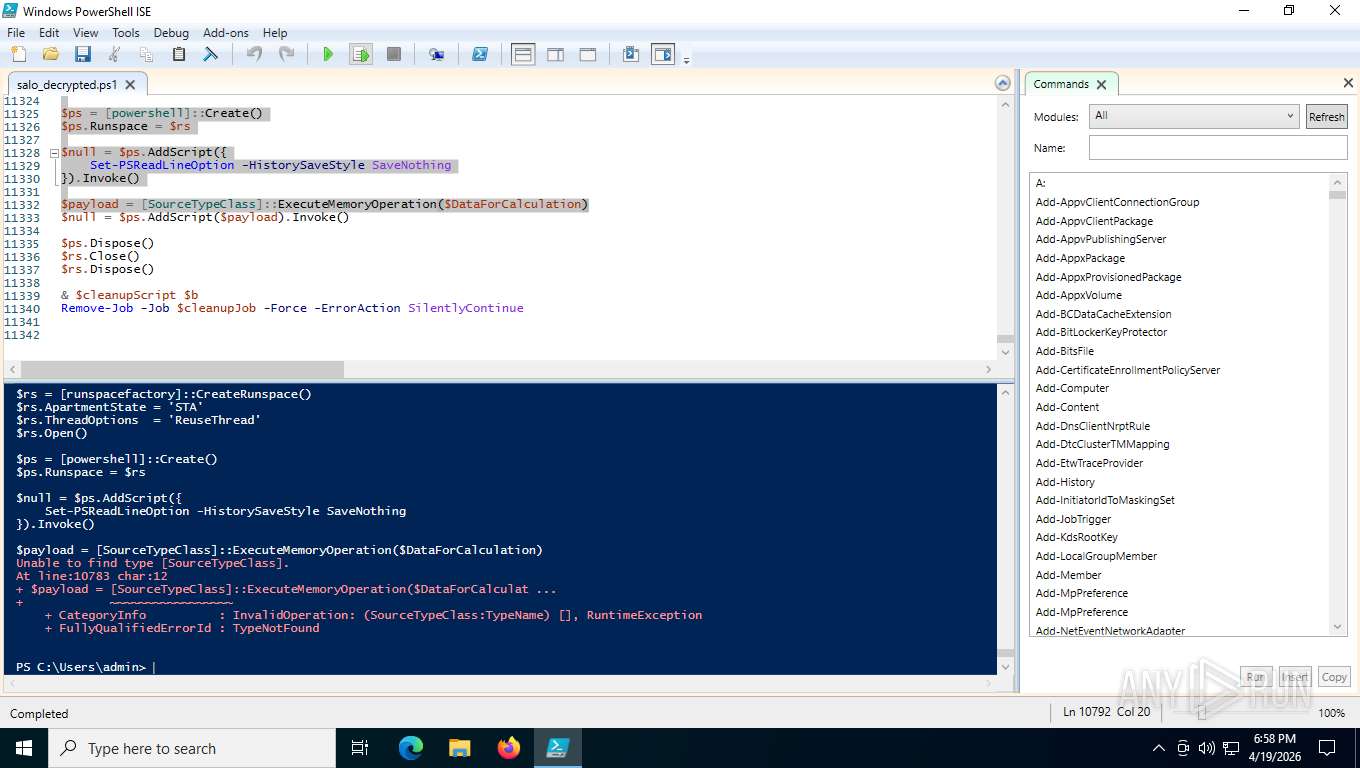Show script pane maximized layout icon
The height and width of the screenshot is (768, 1360).
point(588,54)
